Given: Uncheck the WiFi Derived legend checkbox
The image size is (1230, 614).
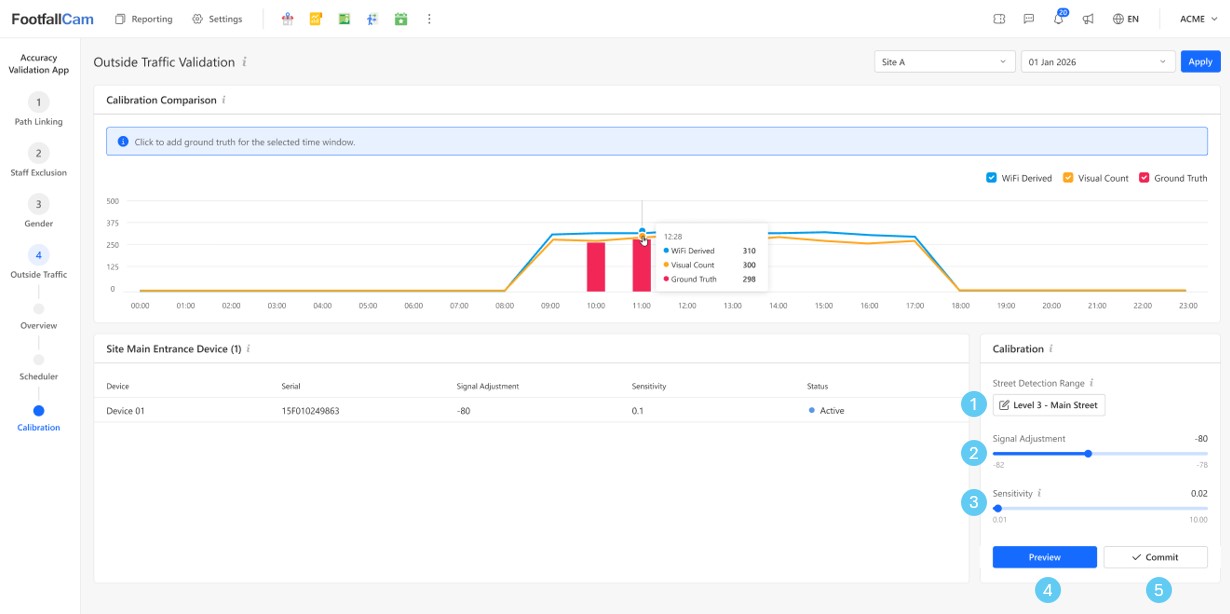Looking at the screenshot, I should coord(992,178).
